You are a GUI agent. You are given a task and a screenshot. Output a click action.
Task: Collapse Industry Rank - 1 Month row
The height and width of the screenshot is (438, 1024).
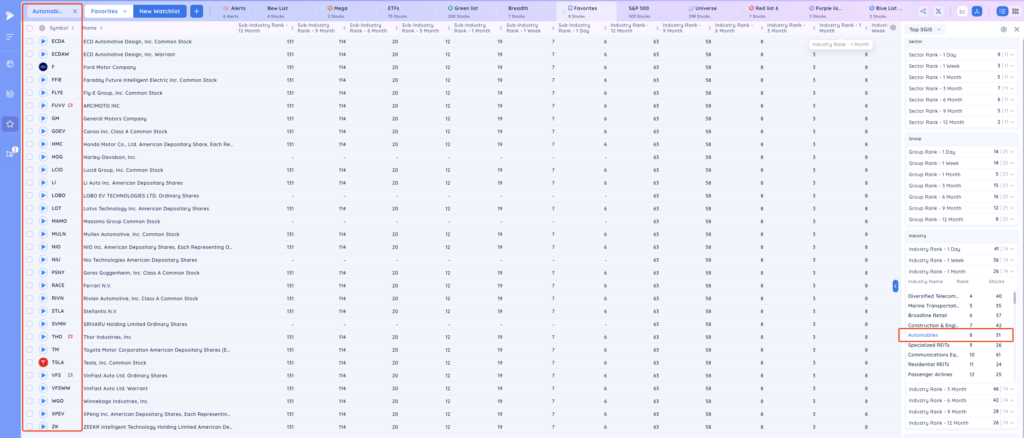pyautogui.click(x=962, y=272)
